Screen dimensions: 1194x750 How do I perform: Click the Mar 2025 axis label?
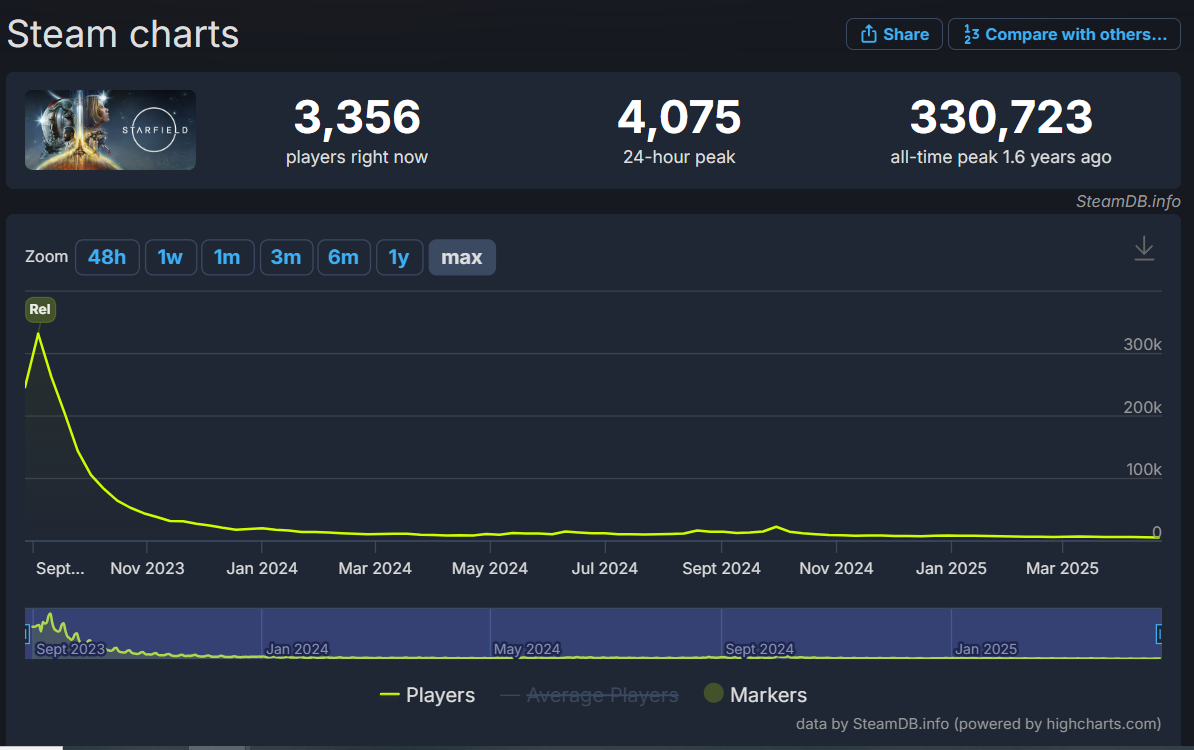pos(1062,568)
